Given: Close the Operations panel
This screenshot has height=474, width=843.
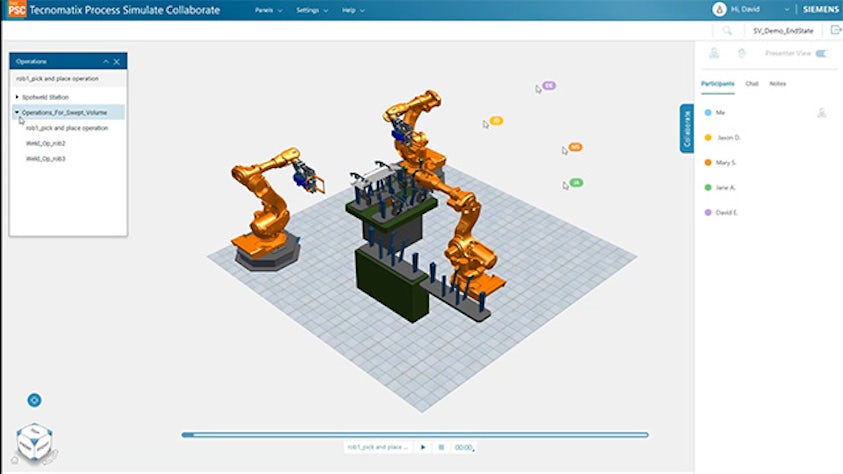Looking at the screenshot, I should point(117,62).
